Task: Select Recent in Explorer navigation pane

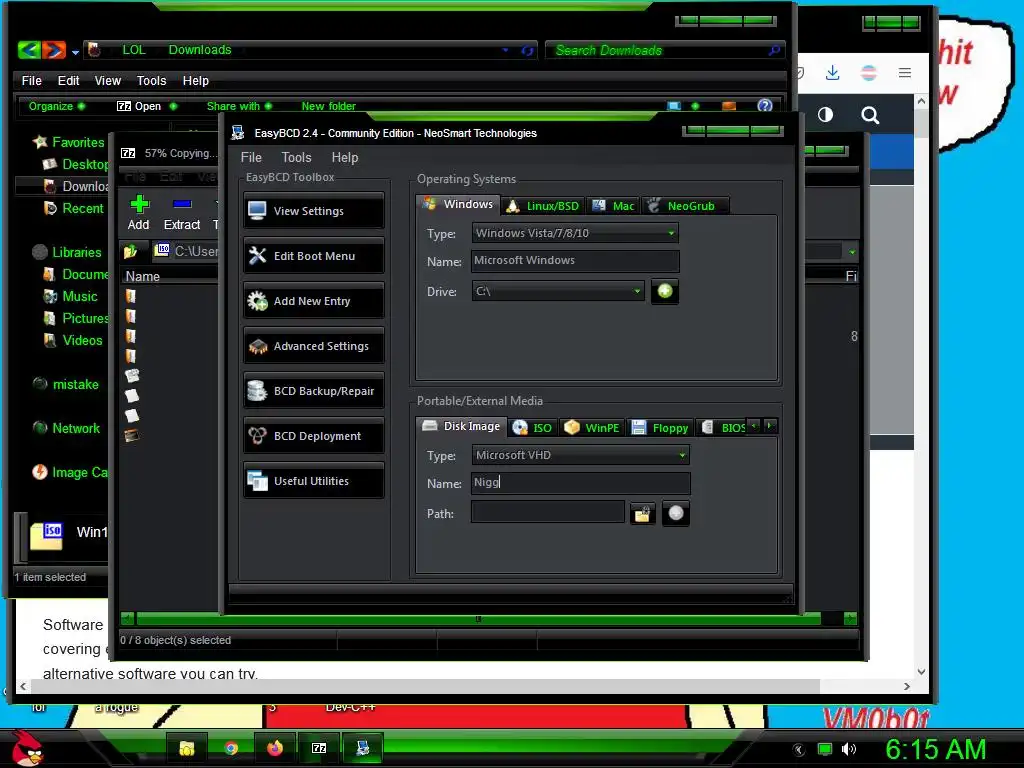Action: pyautogui.click(x=73, y=208)
